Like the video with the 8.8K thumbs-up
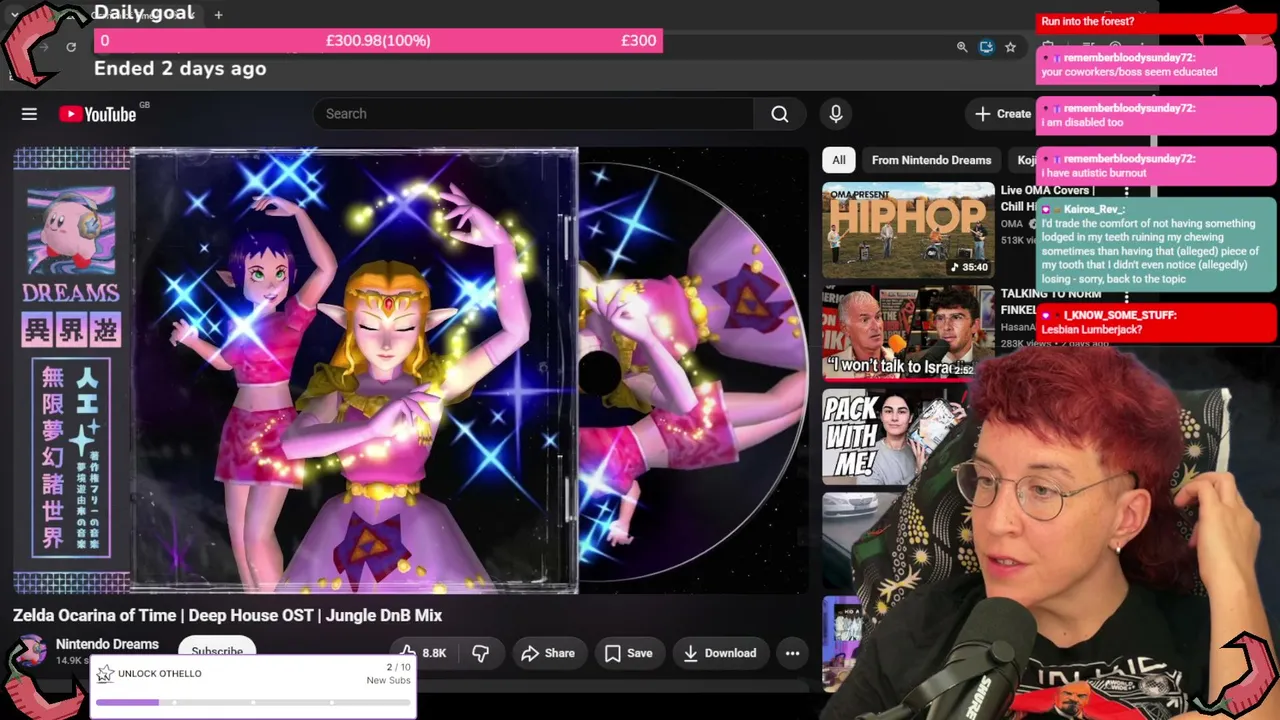Screen dimensions: 1280x720 [x=422, y=653]
